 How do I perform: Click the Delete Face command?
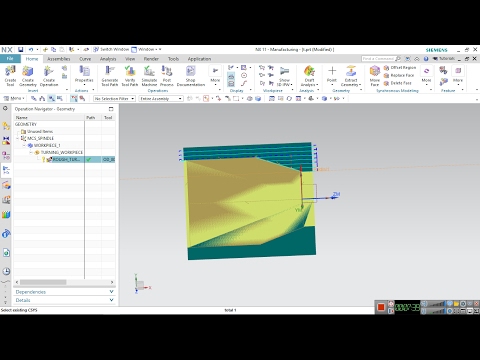[398, 83]
